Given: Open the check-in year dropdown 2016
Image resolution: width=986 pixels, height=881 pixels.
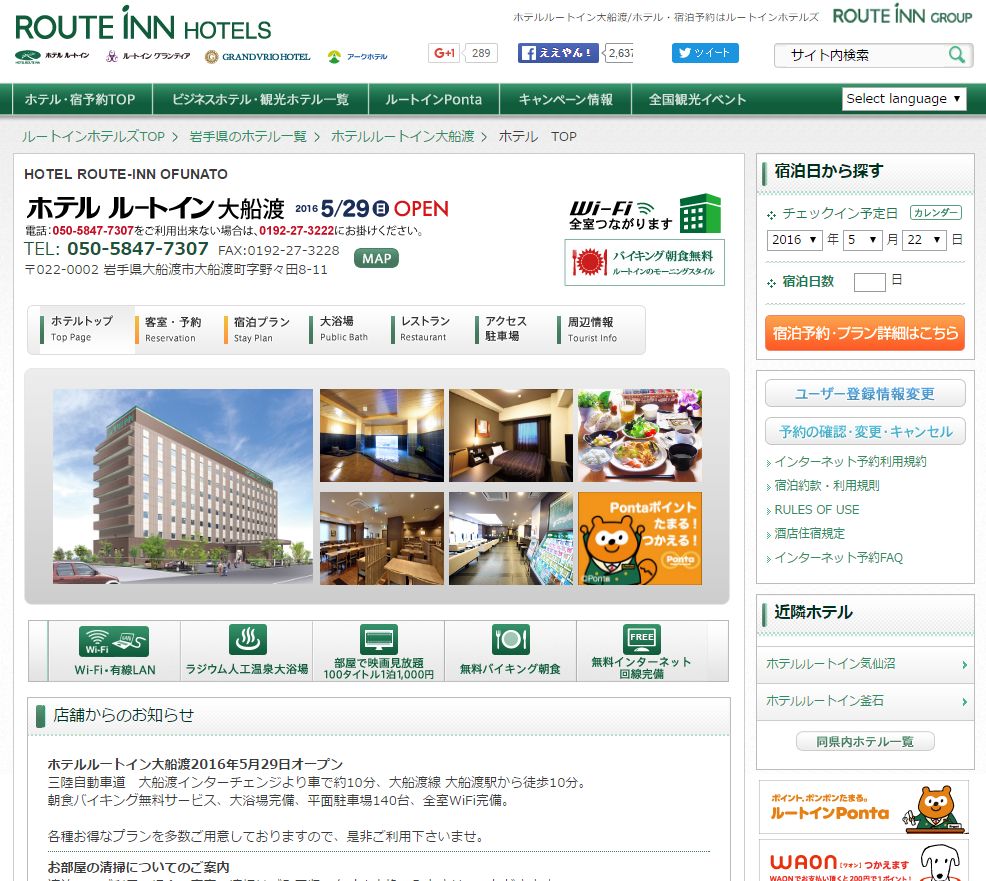Looking at the screenshot, I should point(794,240).
